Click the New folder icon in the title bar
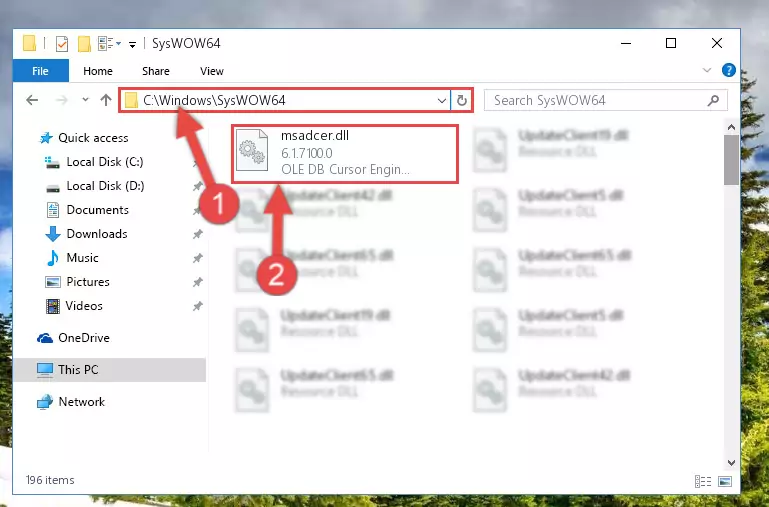 click(x=84, y=44)
